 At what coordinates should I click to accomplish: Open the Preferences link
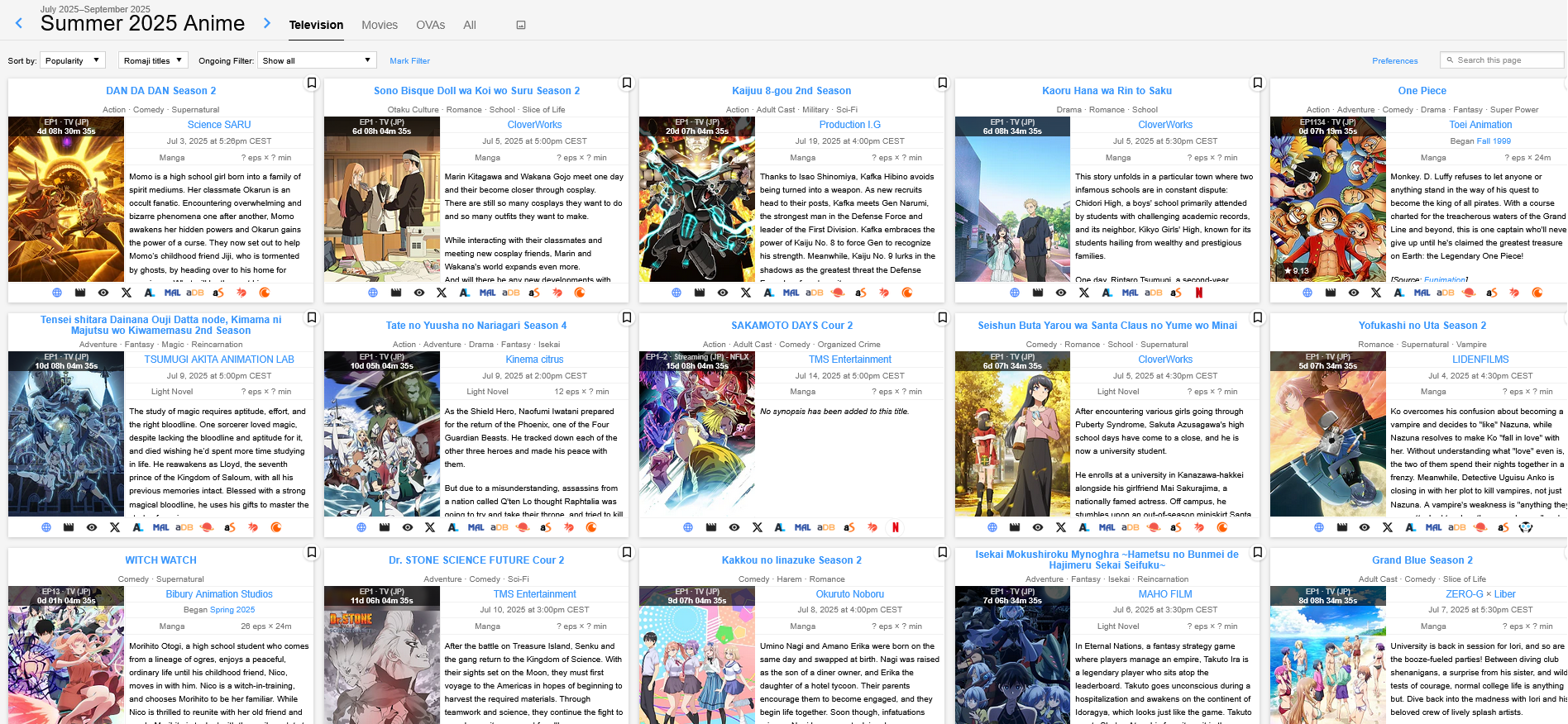pyautogui.click(x=1394, y=61)
